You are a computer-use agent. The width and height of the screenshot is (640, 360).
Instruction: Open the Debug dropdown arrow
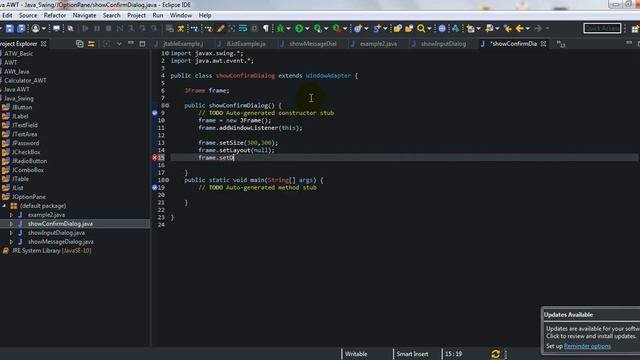coord(288,29)
